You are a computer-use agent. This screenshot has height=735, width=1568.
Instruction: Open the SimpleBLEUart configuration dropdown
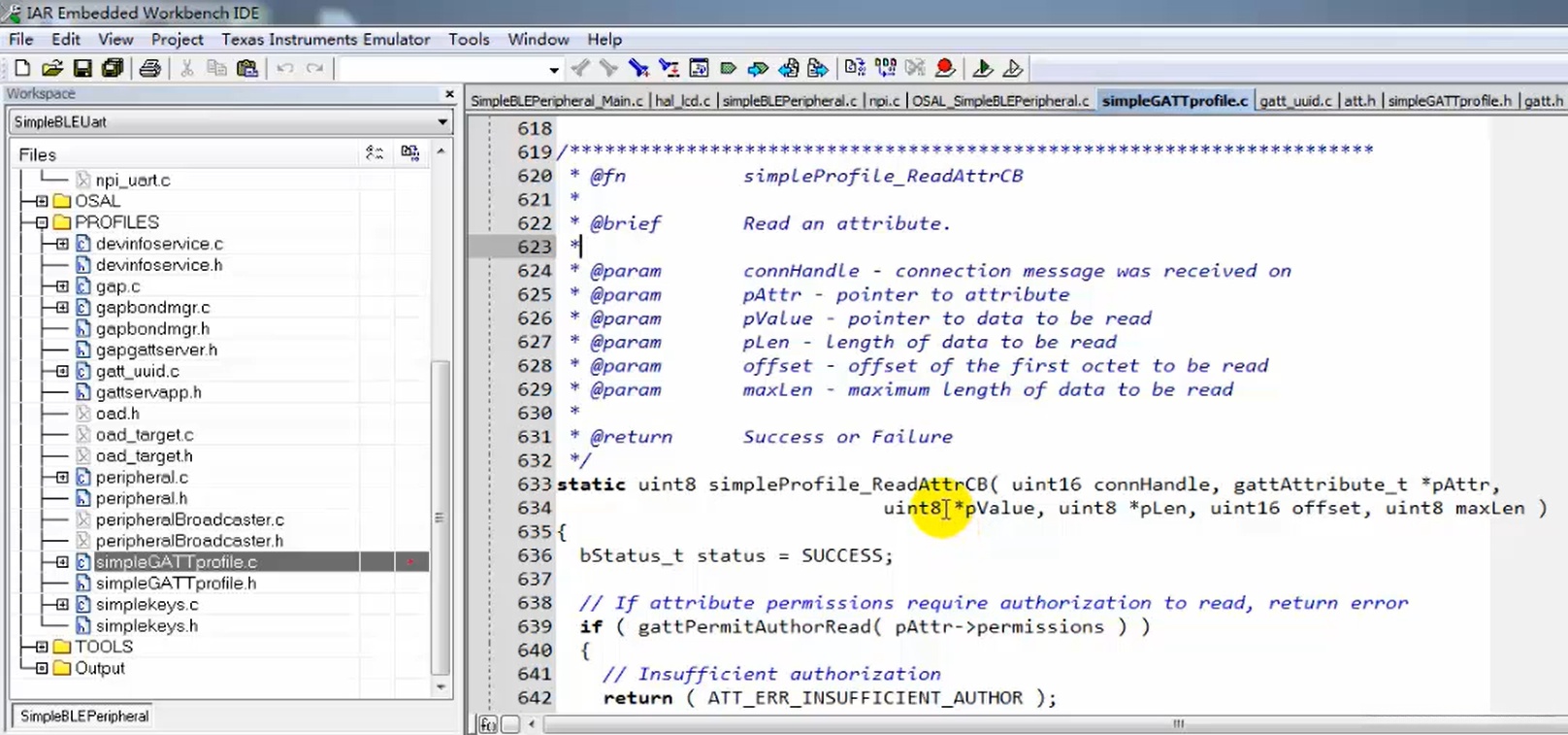[x=442, y=122]
